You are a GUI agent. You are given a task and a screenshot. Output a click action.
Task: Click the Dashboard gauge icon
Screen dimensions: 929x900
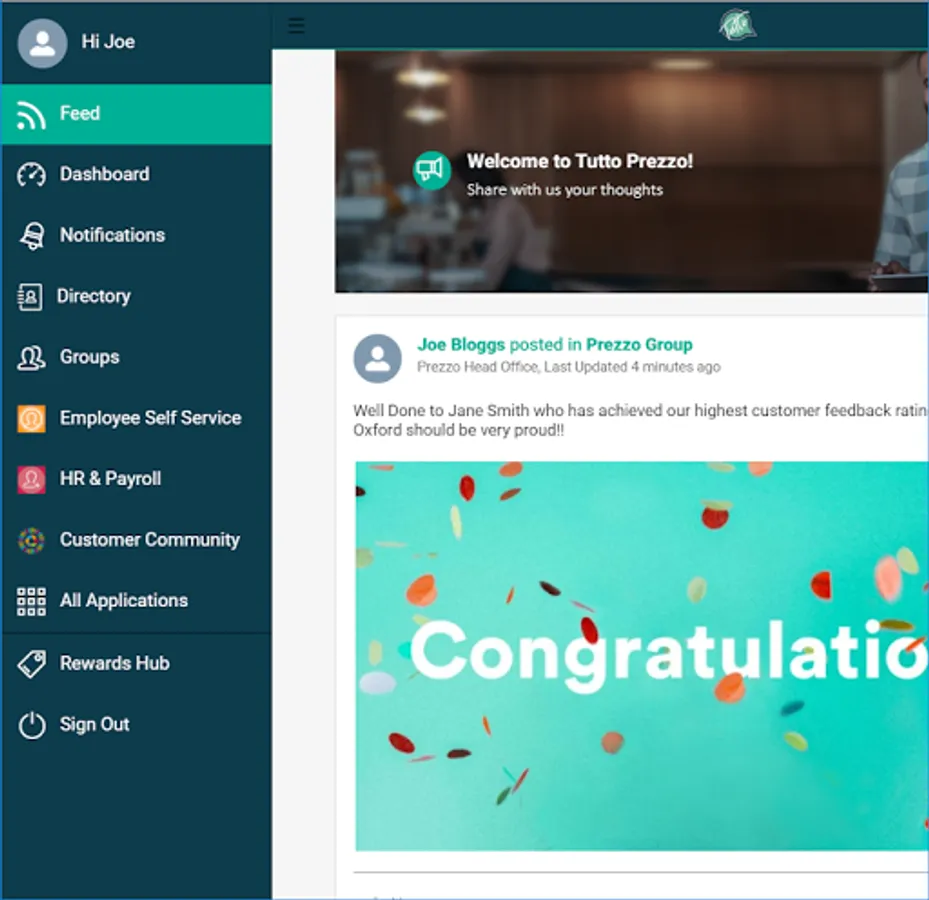pos(31,175)
